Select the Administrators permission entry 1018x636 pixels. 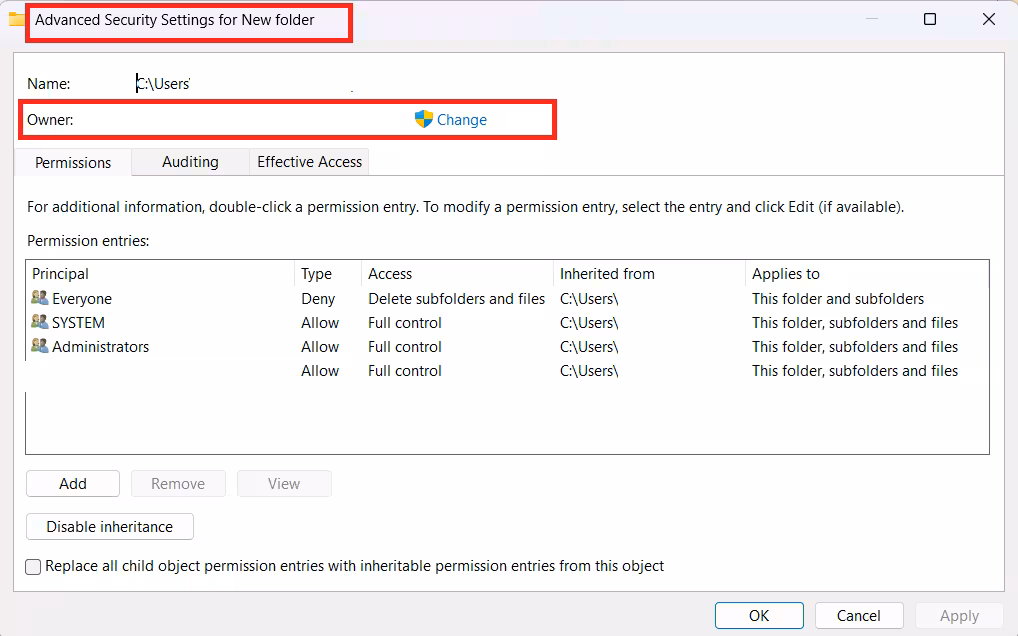[x=507, y=347]
